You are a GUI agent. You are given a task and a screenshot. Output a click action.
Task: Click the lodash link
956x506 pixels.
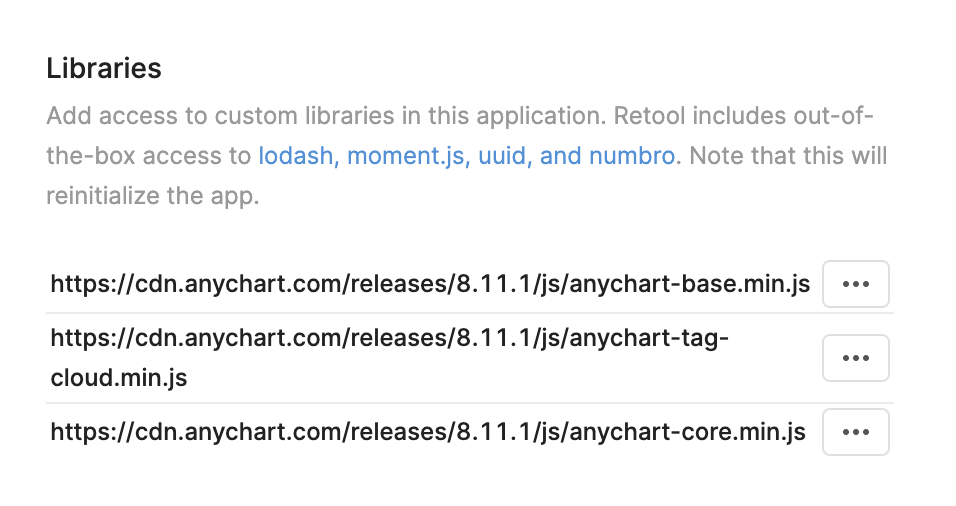(296, 156)
